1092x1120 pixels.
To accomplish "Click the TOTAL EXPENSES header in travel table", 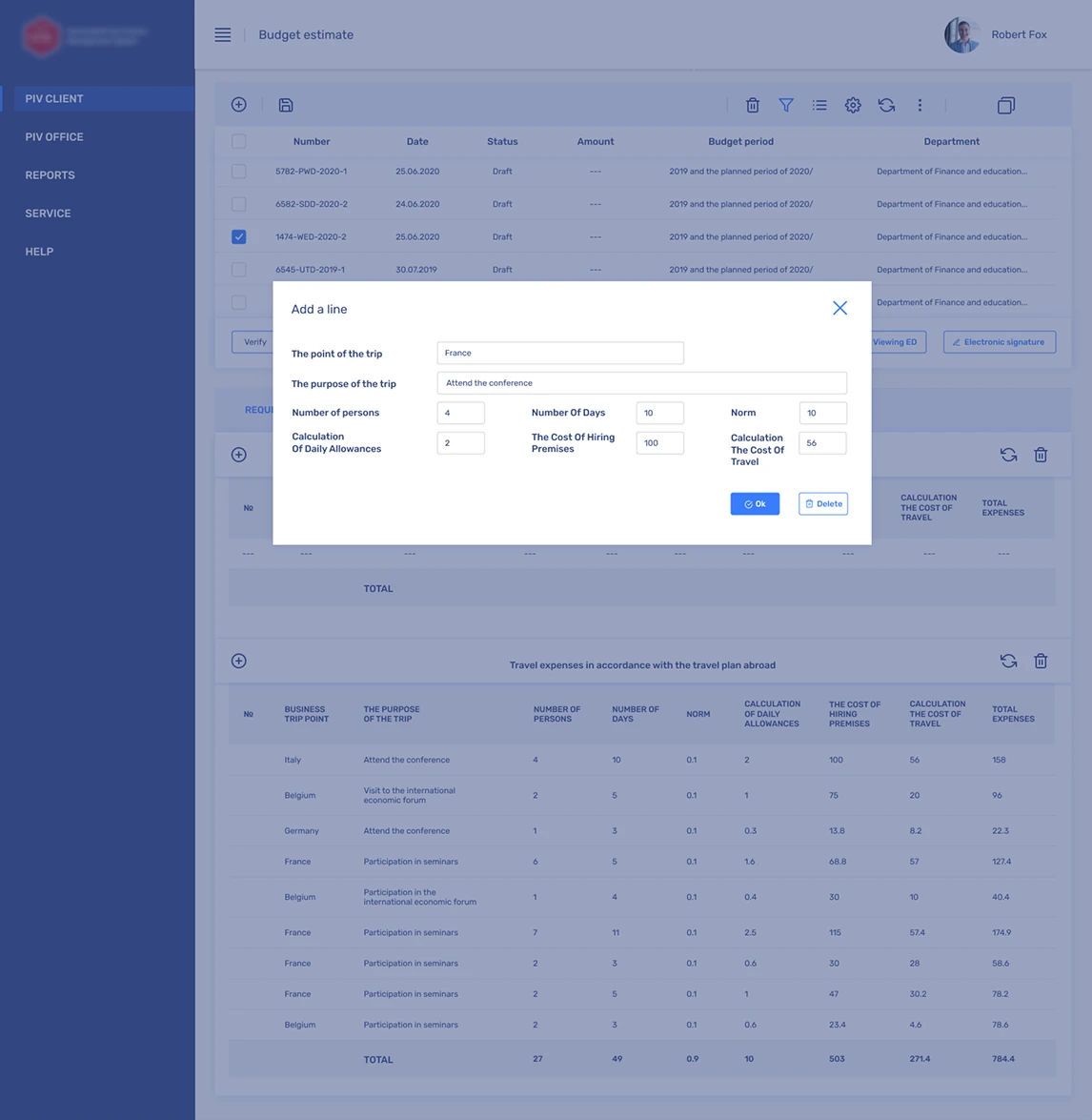I will click(1013, 714).
